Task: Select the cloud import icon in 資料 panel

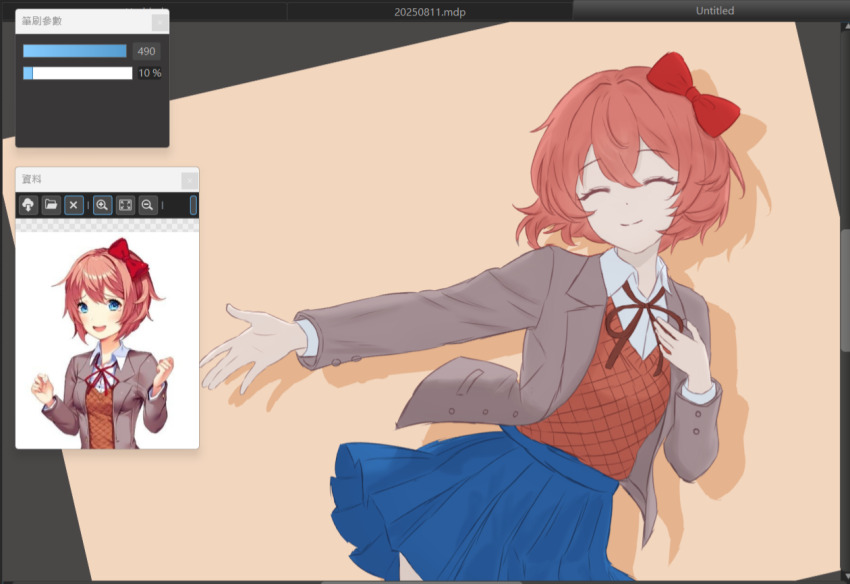Action: [x=28, y=205]
